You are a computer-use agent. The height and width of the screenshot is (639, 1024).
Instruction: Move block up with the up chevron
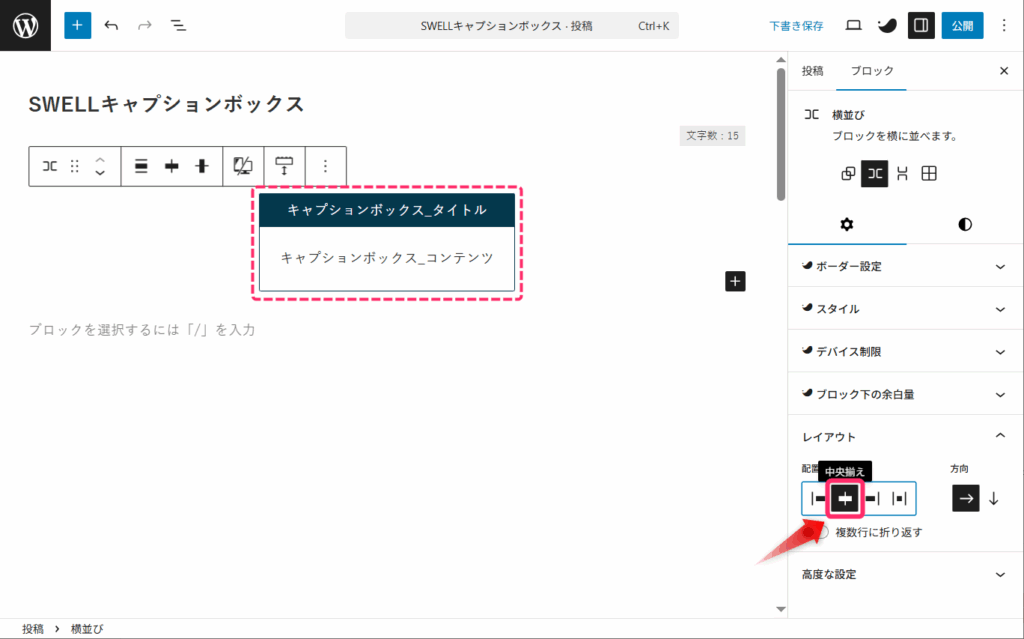(100, 159)
